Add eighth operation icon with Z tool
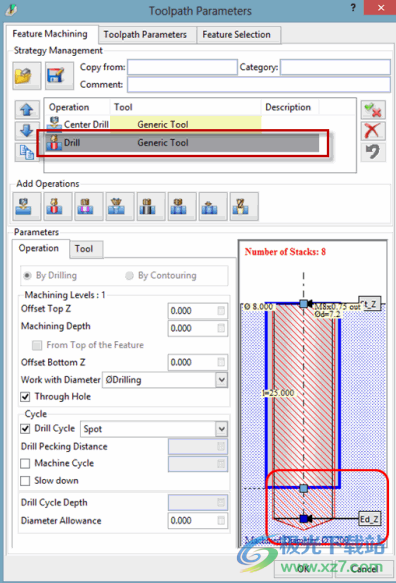 244,206
